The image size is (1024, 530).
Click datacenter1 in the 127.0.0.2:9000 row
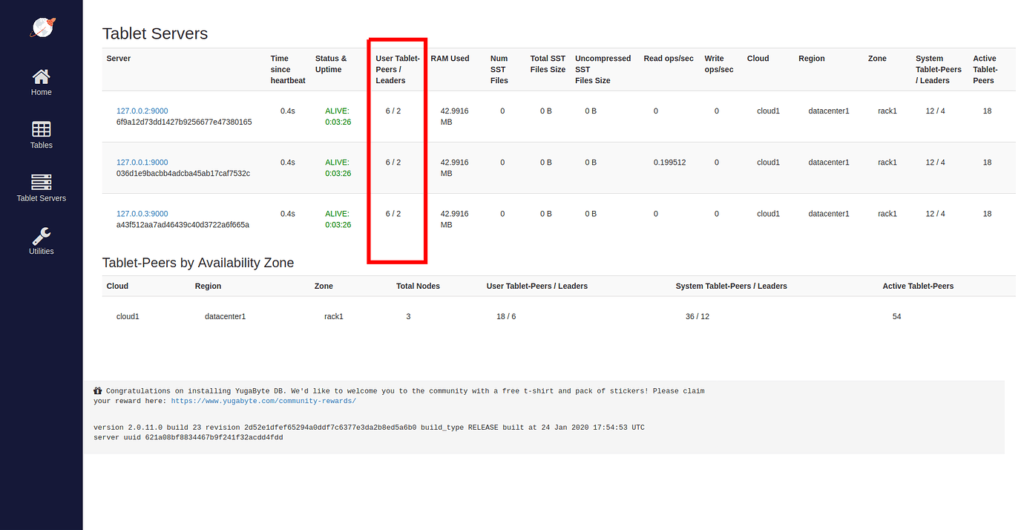829,111
